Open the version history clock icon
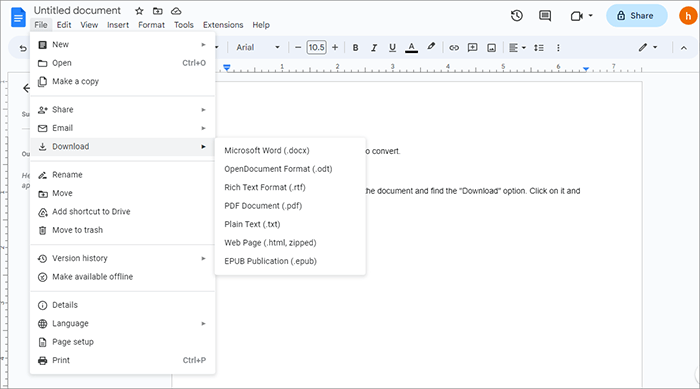The image size is (700, 389). [517, 16]
